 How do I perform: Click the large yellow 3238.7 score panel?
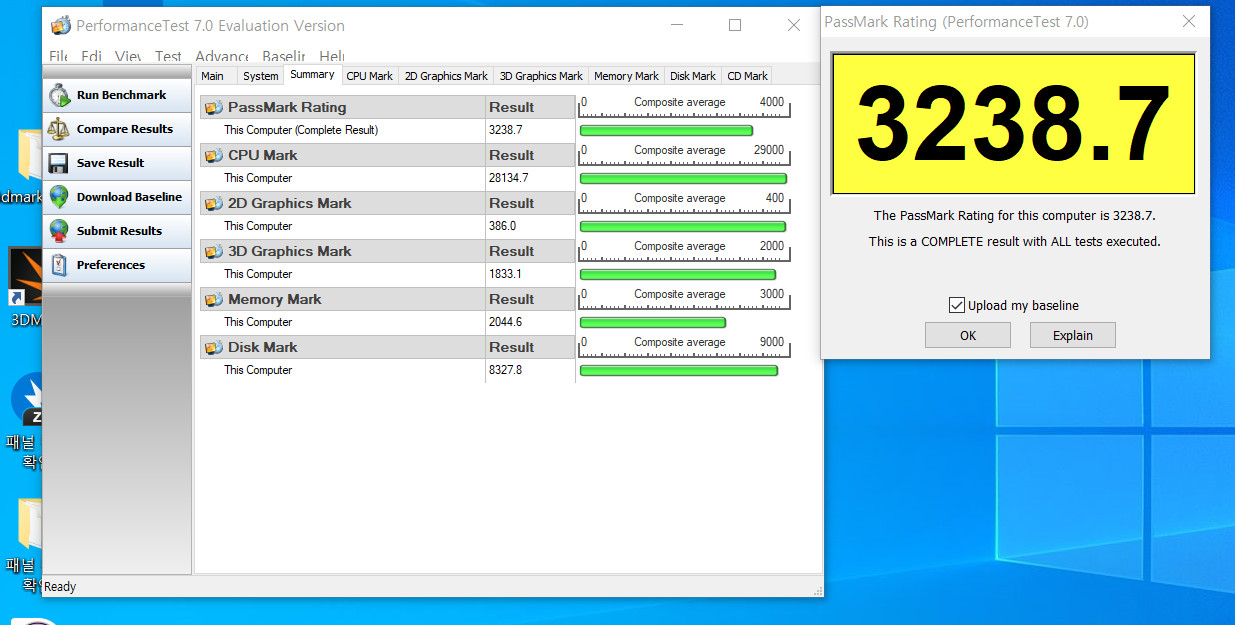[x=1014, y=124]
